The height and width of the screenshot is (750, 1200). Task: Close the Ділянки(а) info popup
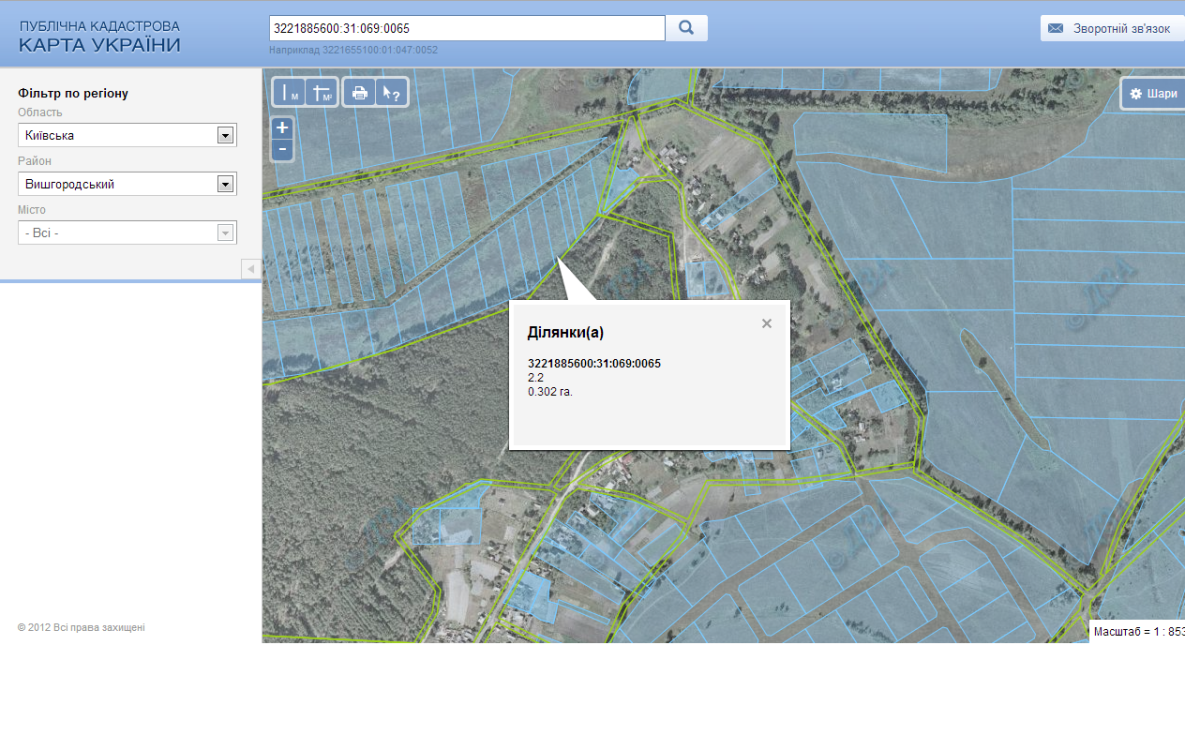[767, 323]
